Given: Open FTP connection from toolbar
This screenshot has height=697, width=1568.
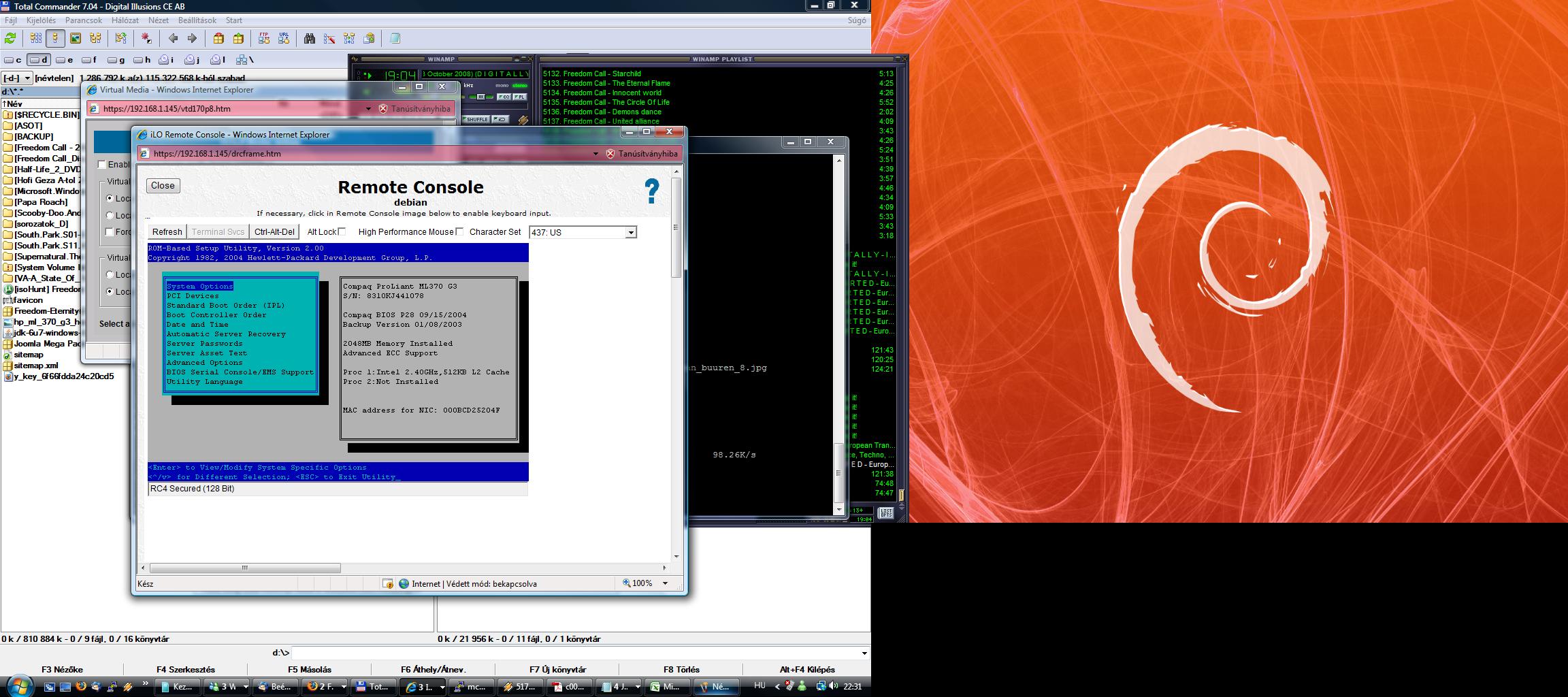Looking at the screenshot, I should tap(264, 39).
